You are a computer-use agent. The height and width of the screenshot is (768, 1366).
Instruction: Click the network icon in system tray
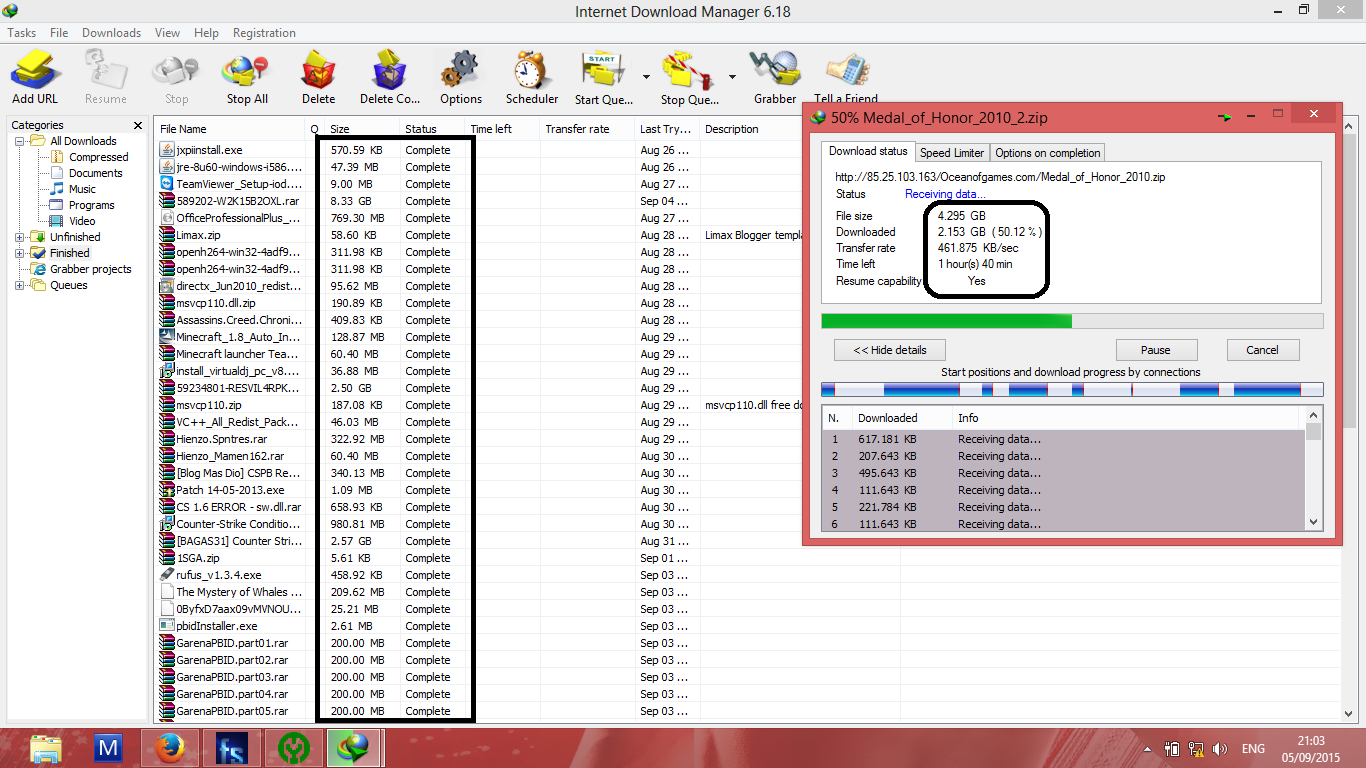pos(1197,748)
